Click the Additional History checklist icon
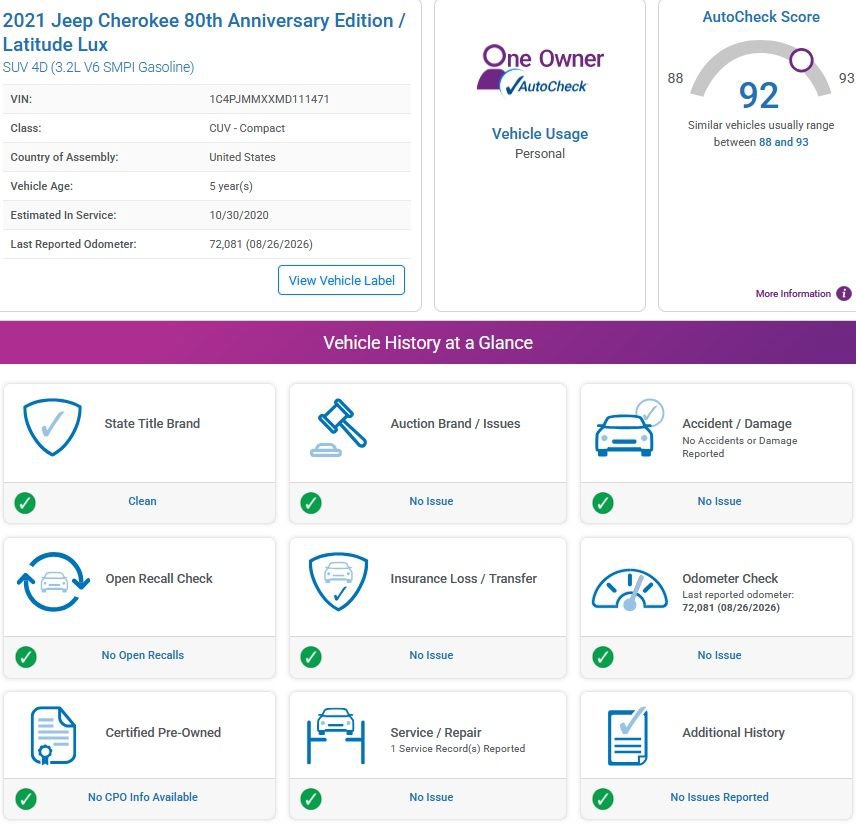Image resolution: width=856 pixels, height=824 pixels. click(x=628, y=736)
